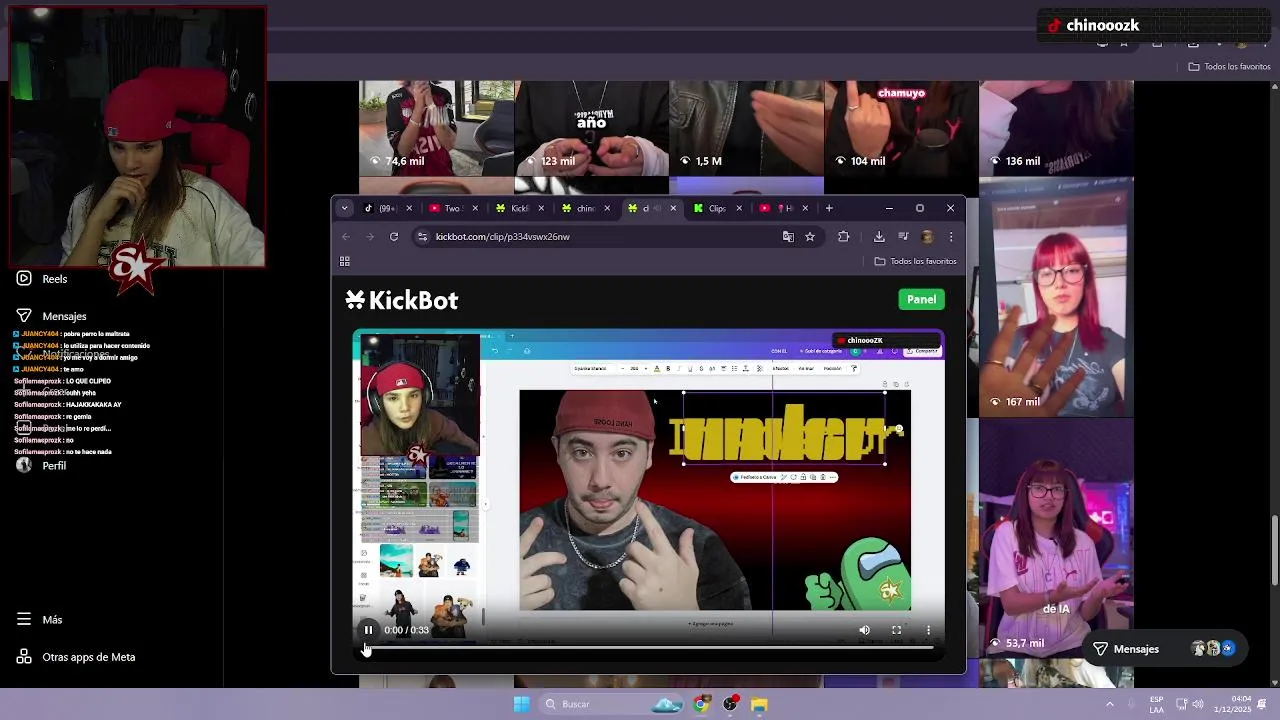Open the media control icon

click(x=903, y=237)
